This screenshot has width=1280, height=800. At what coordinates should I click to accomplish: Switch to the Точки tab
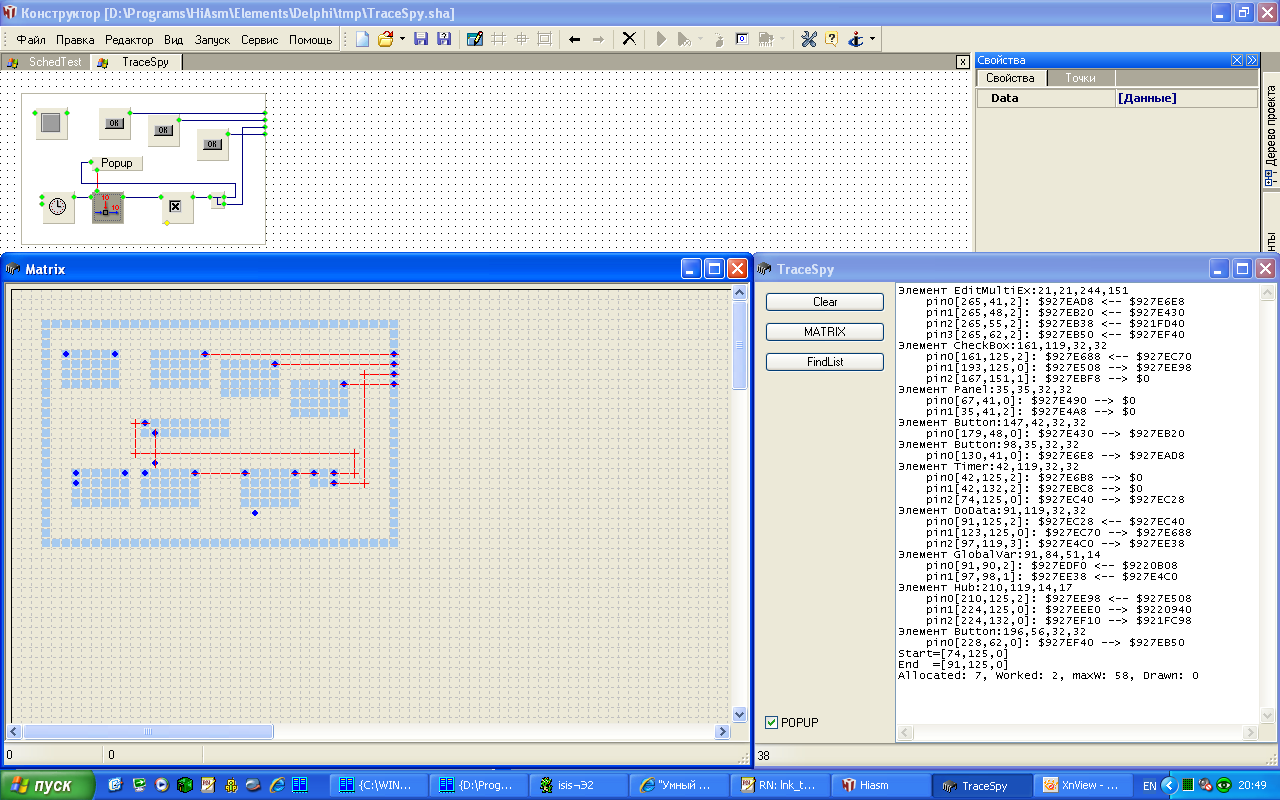click(x=1080, y=78)
